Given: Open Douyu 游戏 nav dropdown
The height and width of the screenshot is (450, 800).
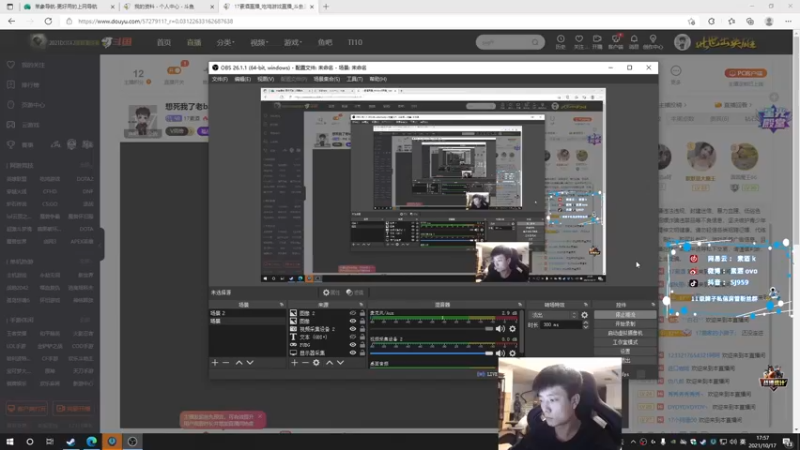Looking at the screenshot, I should [293, 42].
